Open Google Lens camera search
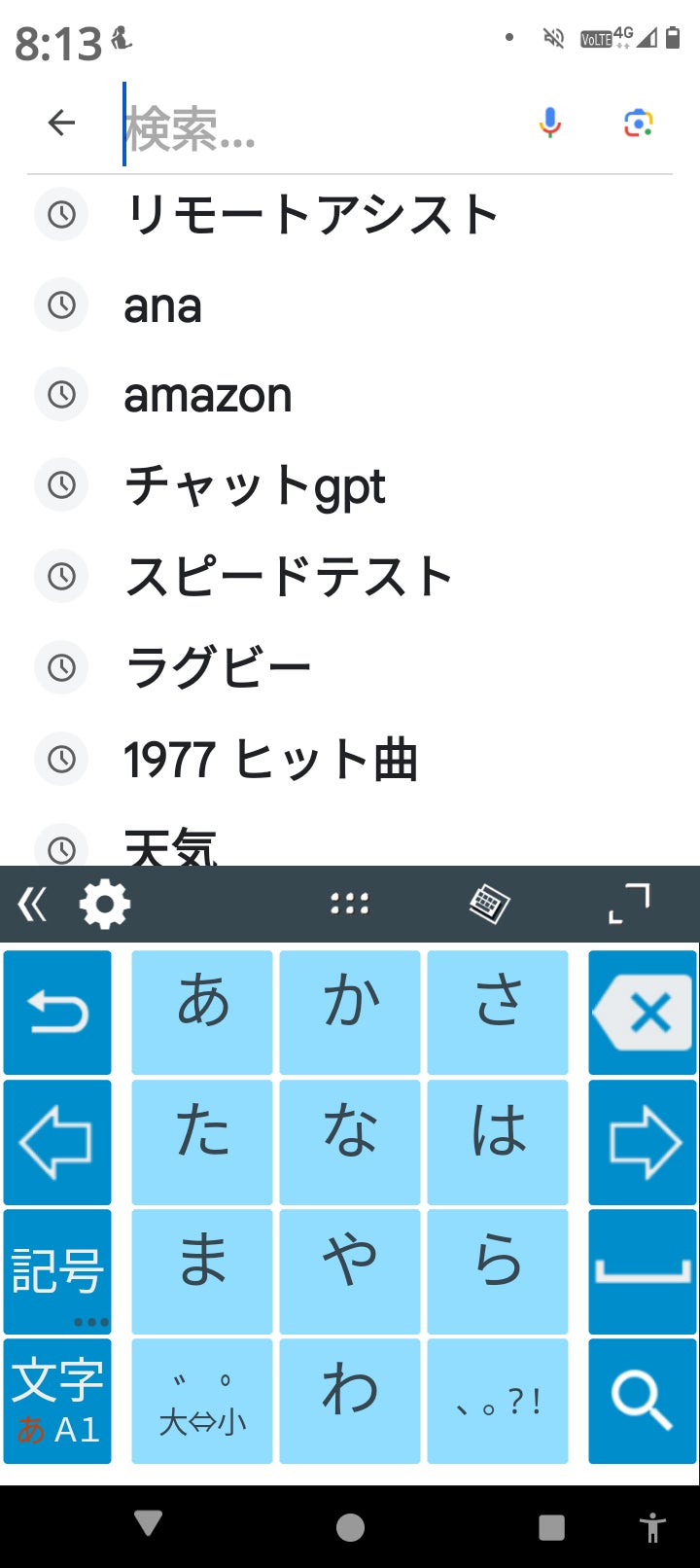The width and height of the screenshot is (700, 1568). (x=638, y=123)
